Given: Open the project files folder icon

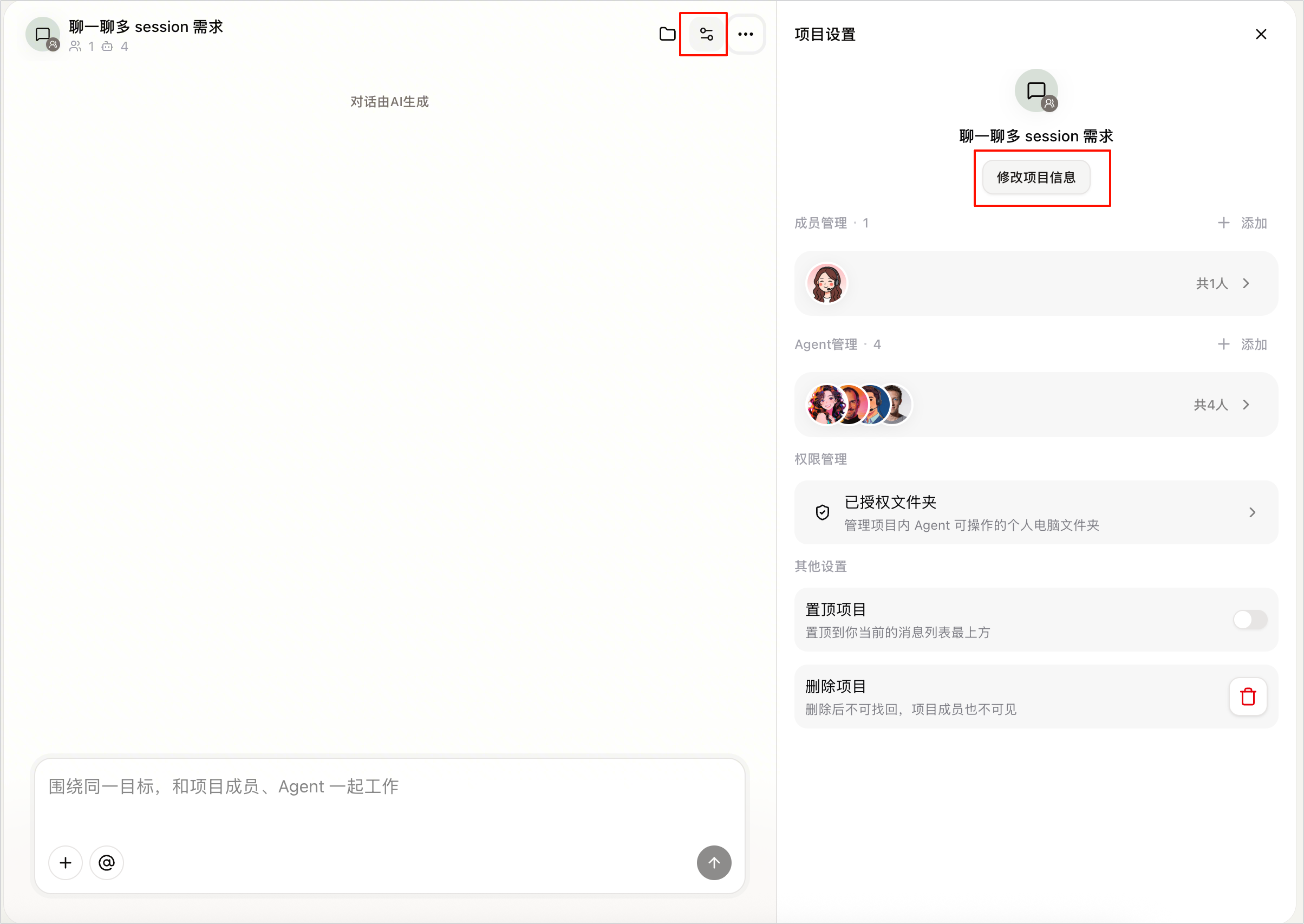Looking at the screenshot, I should point(667,34).
